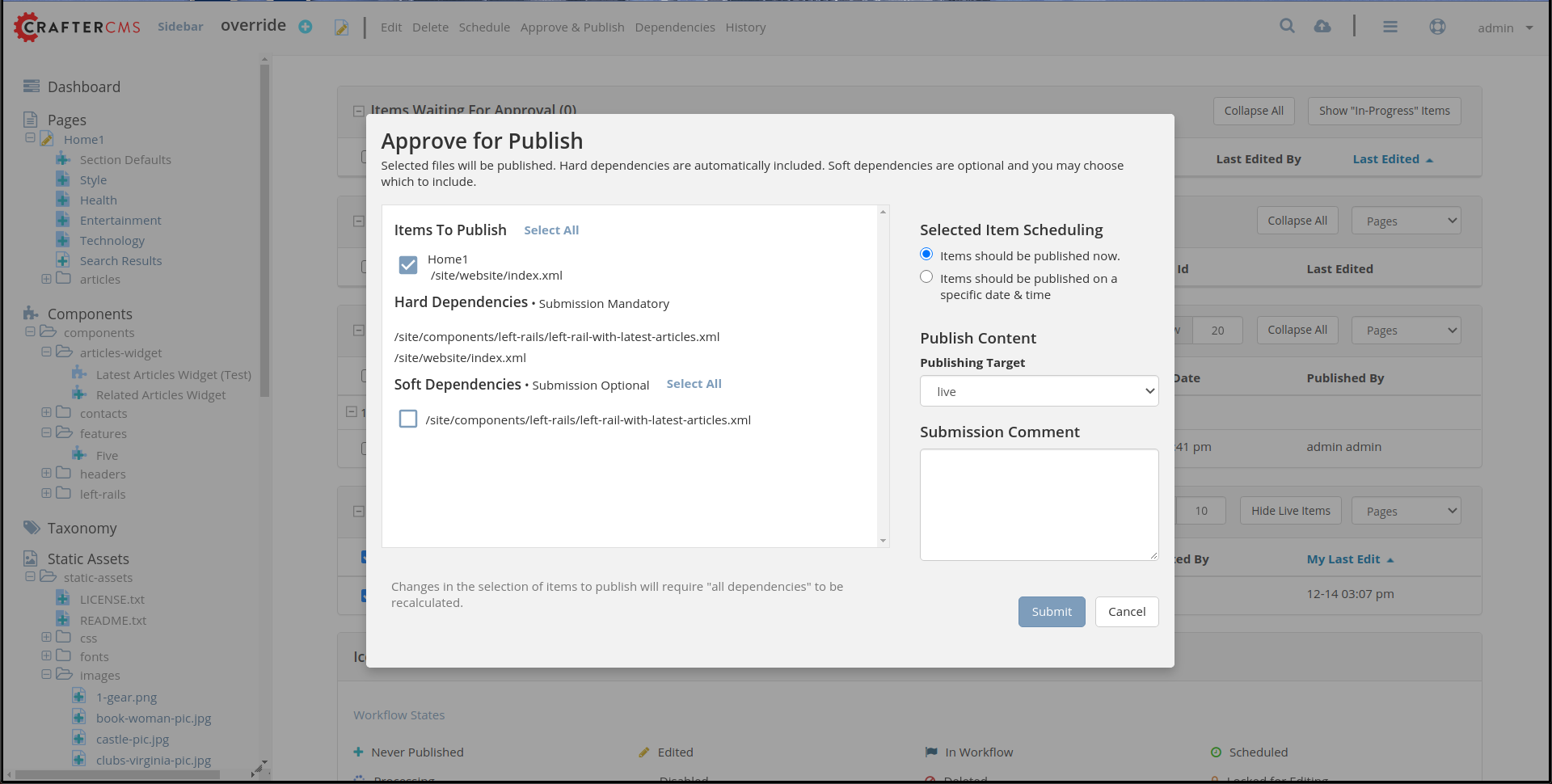Click the Schedule menu item
Image resolution: width=1552 pixels, height=784 pixels.
[x=484, y=27]
